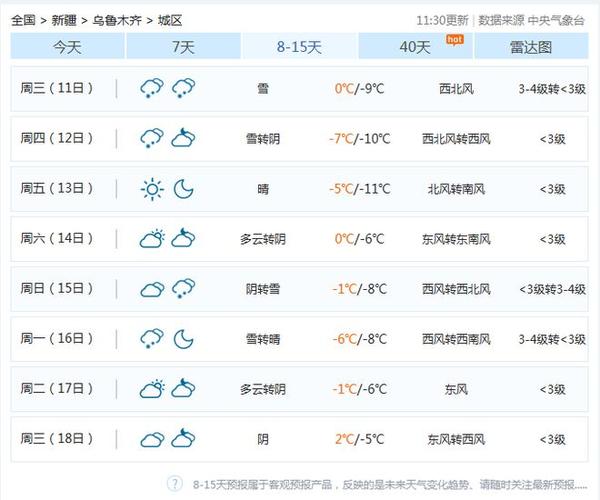Select the 周五（13日）date label
The image size is (600, 500).
[57, 188]
